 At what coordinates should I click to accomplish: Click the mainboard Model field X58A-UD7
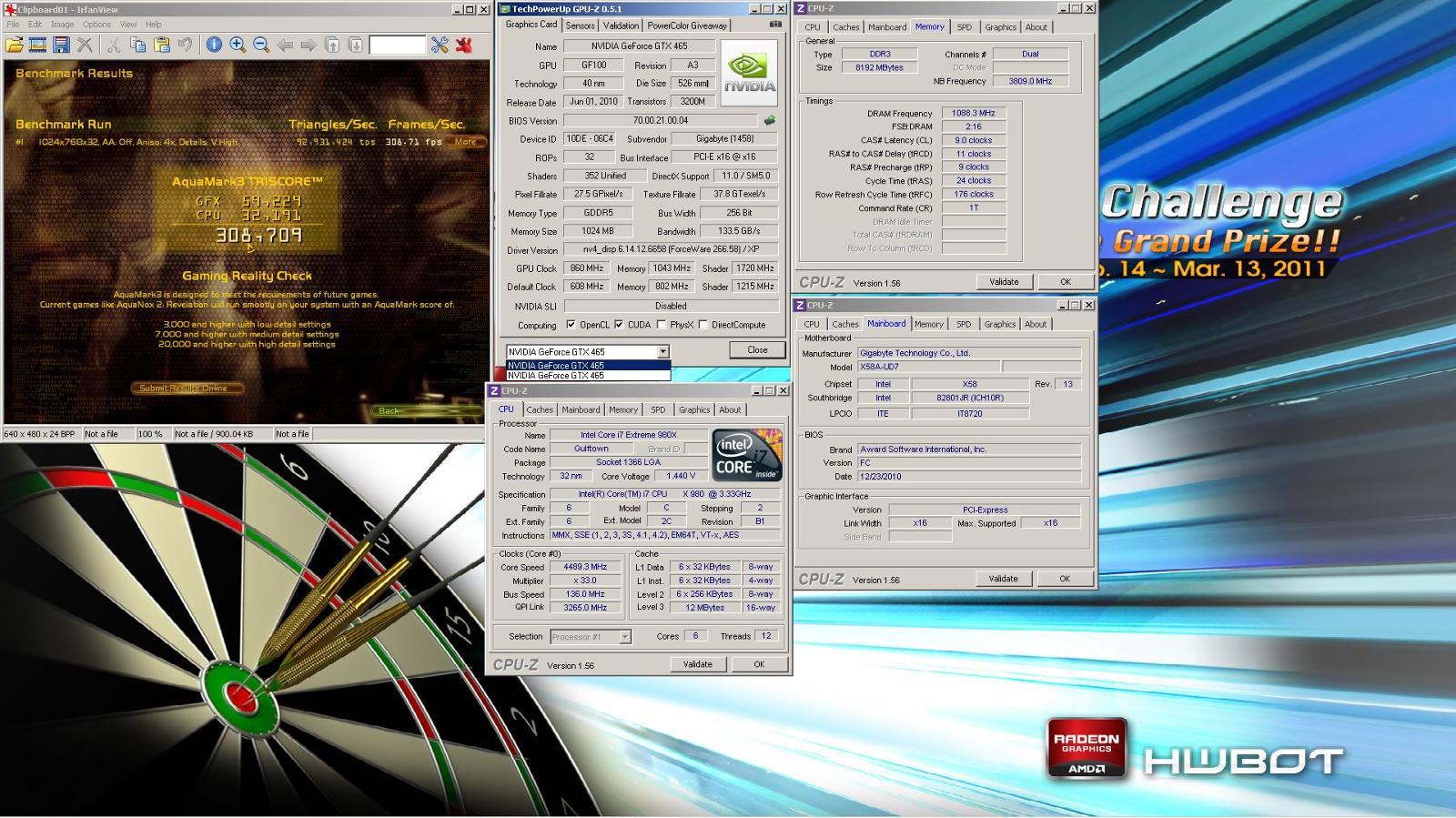click(x=928, y=367)
